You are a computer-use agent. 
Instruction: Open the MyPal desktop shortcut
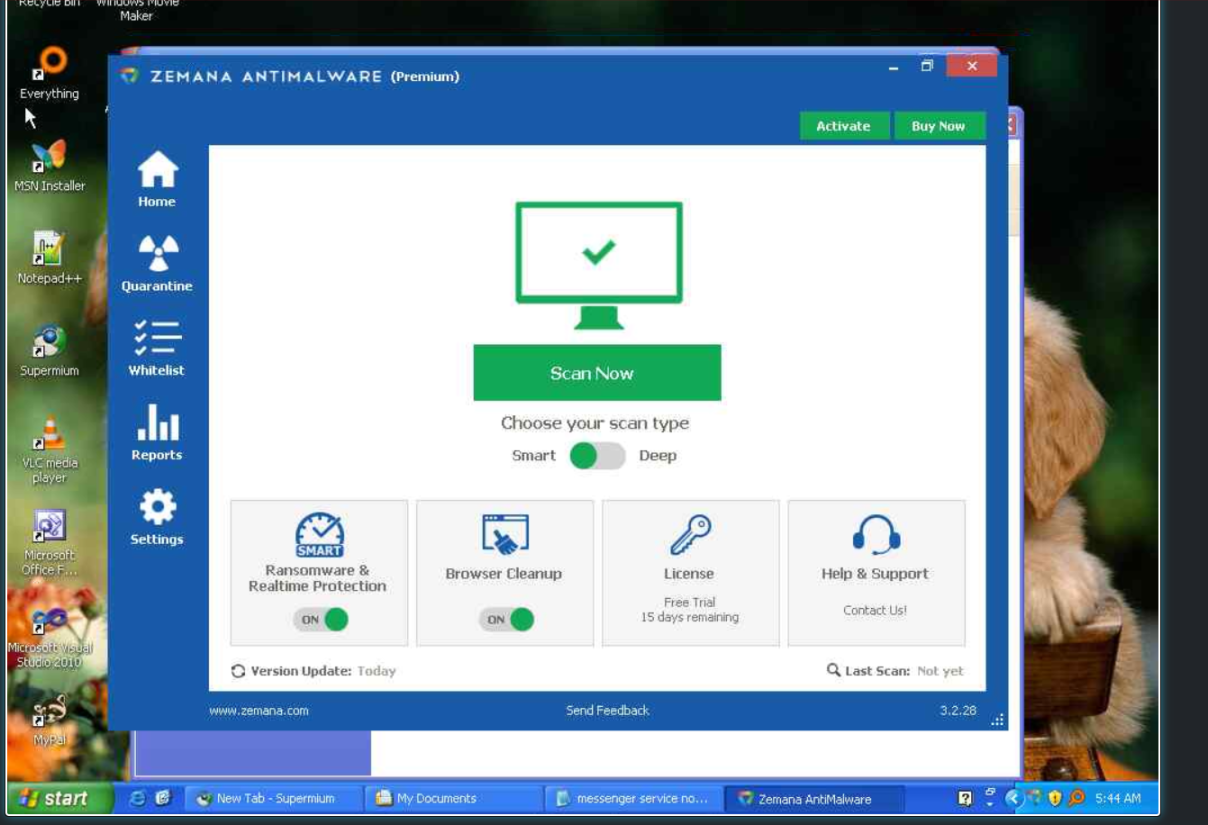tap(49, 720)
